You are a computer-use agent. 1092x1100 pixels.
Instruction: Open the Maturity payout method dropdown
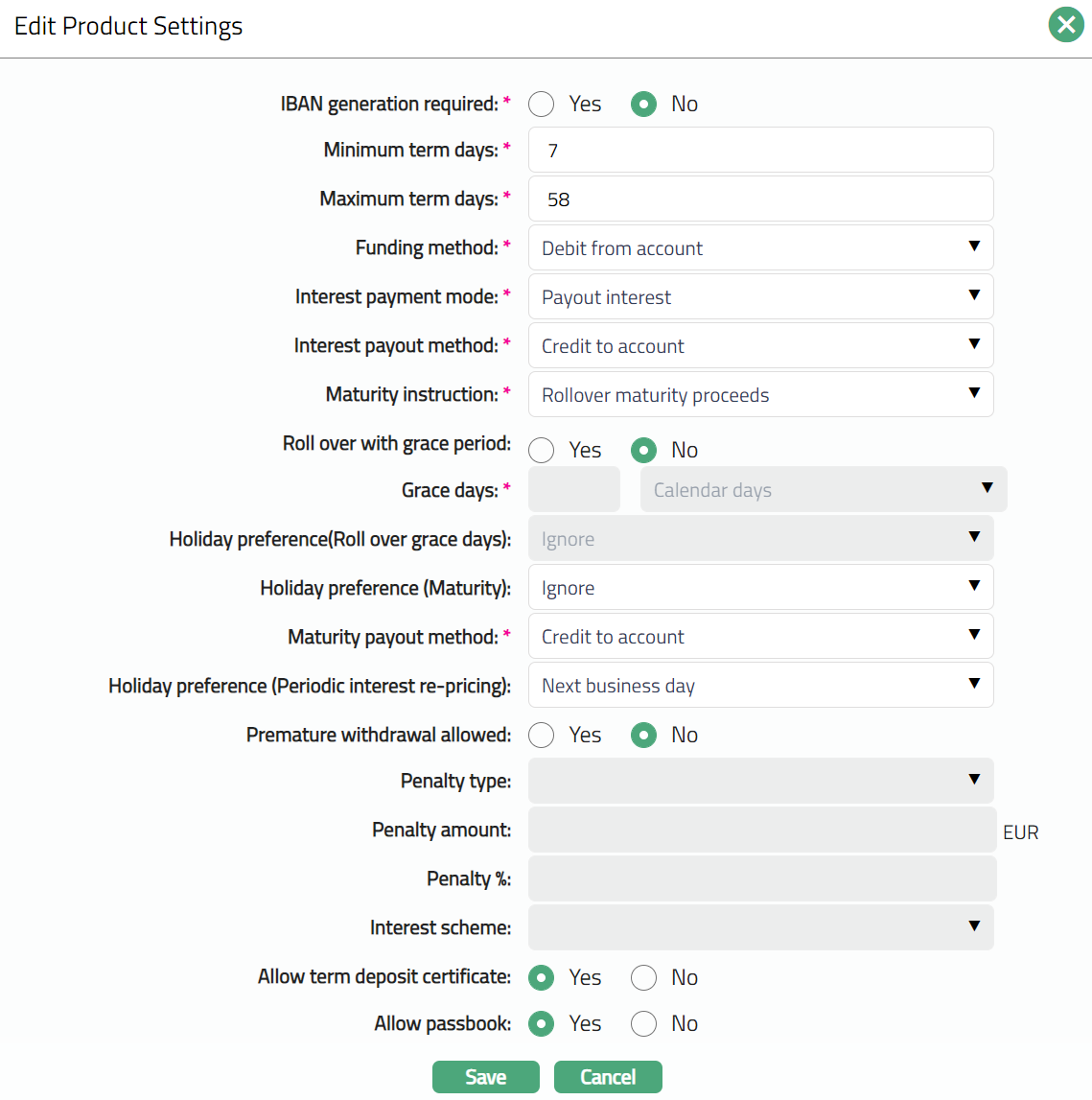[x=760, y=637]
